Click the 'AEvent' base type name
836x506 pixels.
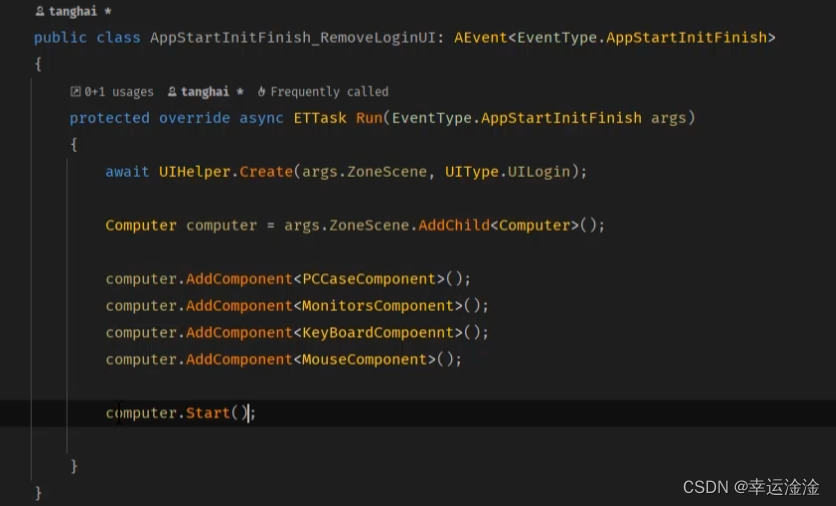tap(480, 38)
